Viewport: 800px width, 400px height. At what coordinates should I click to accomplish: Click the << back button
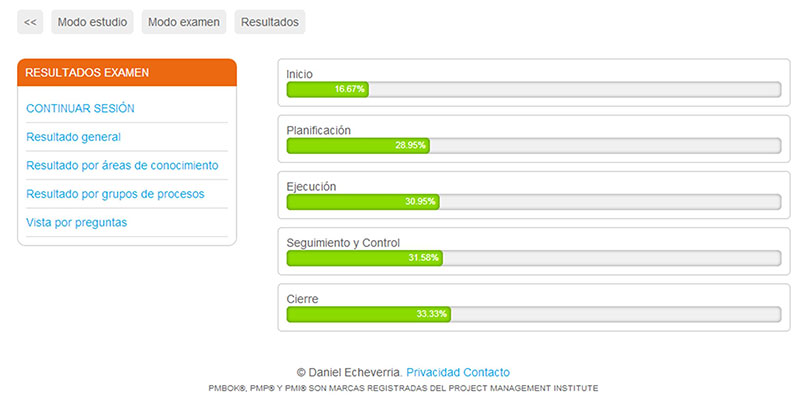tap(30, 22)
